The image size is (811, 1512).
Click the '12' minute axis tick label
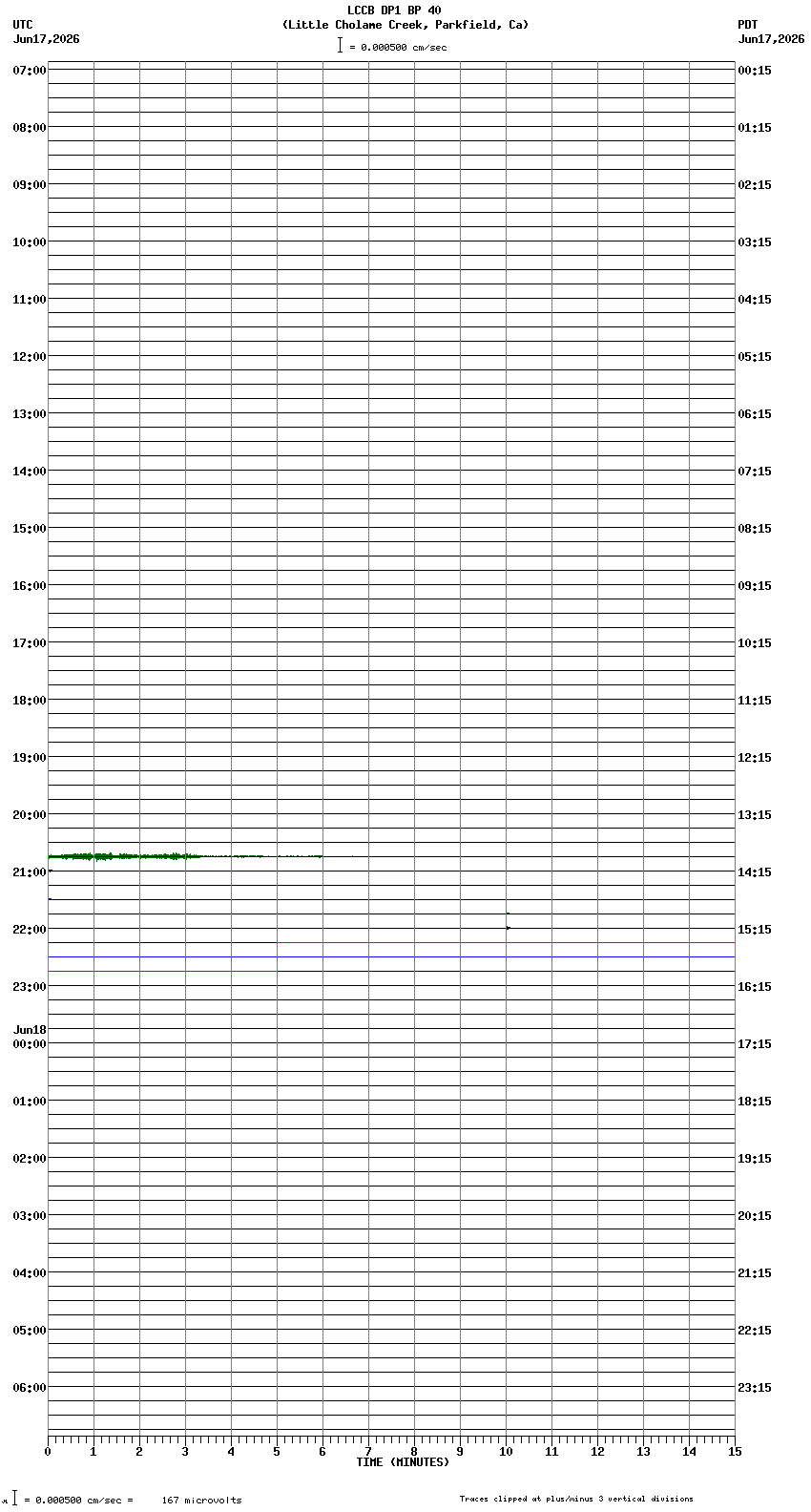click(597, 1452)
